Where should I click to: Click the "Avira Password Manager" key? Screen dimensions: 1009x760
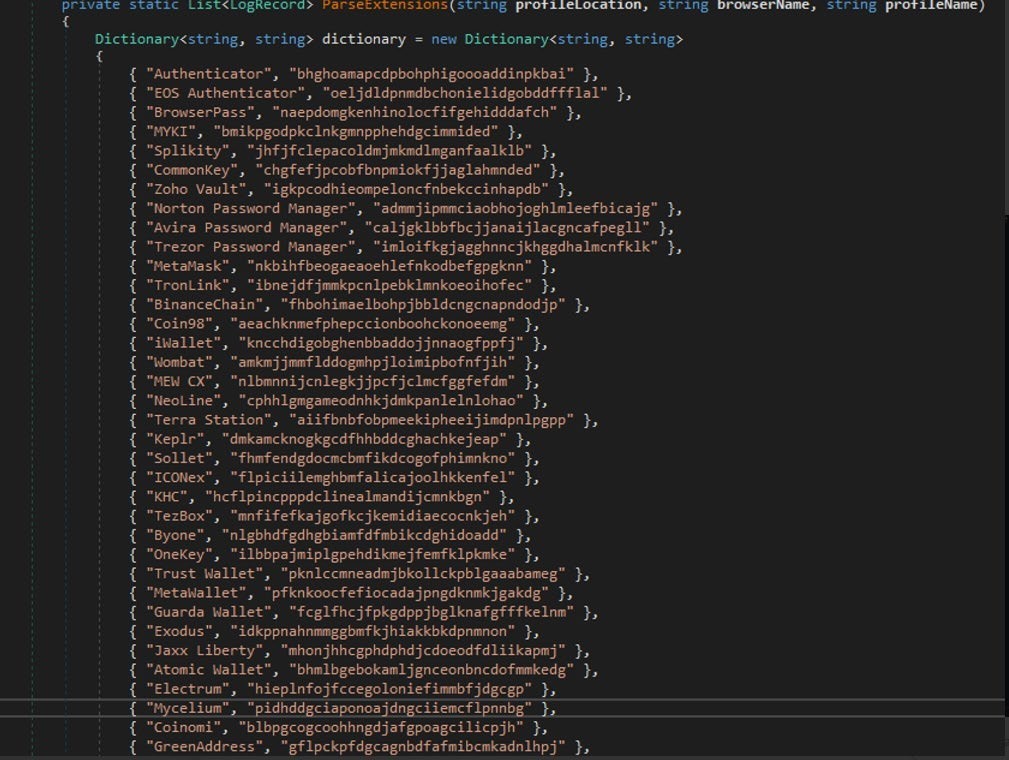pos(246,228)
